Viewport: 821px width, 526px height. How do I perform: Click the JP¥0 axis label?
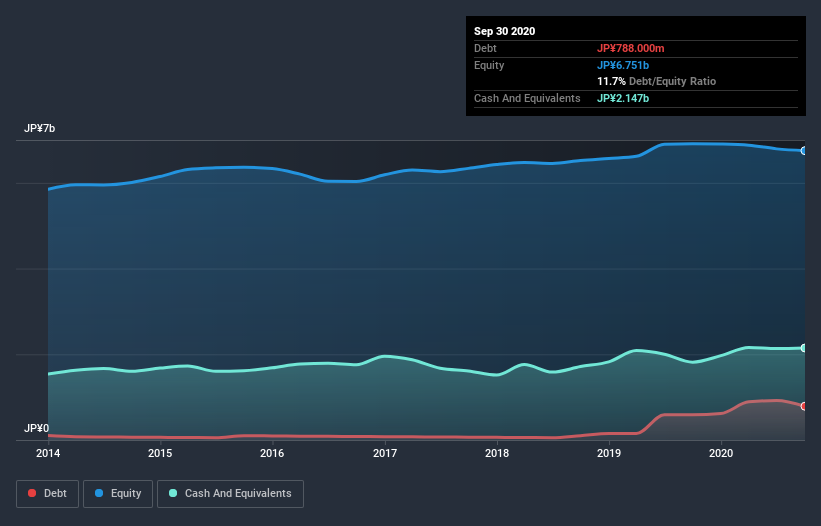(x=36, y=428)
